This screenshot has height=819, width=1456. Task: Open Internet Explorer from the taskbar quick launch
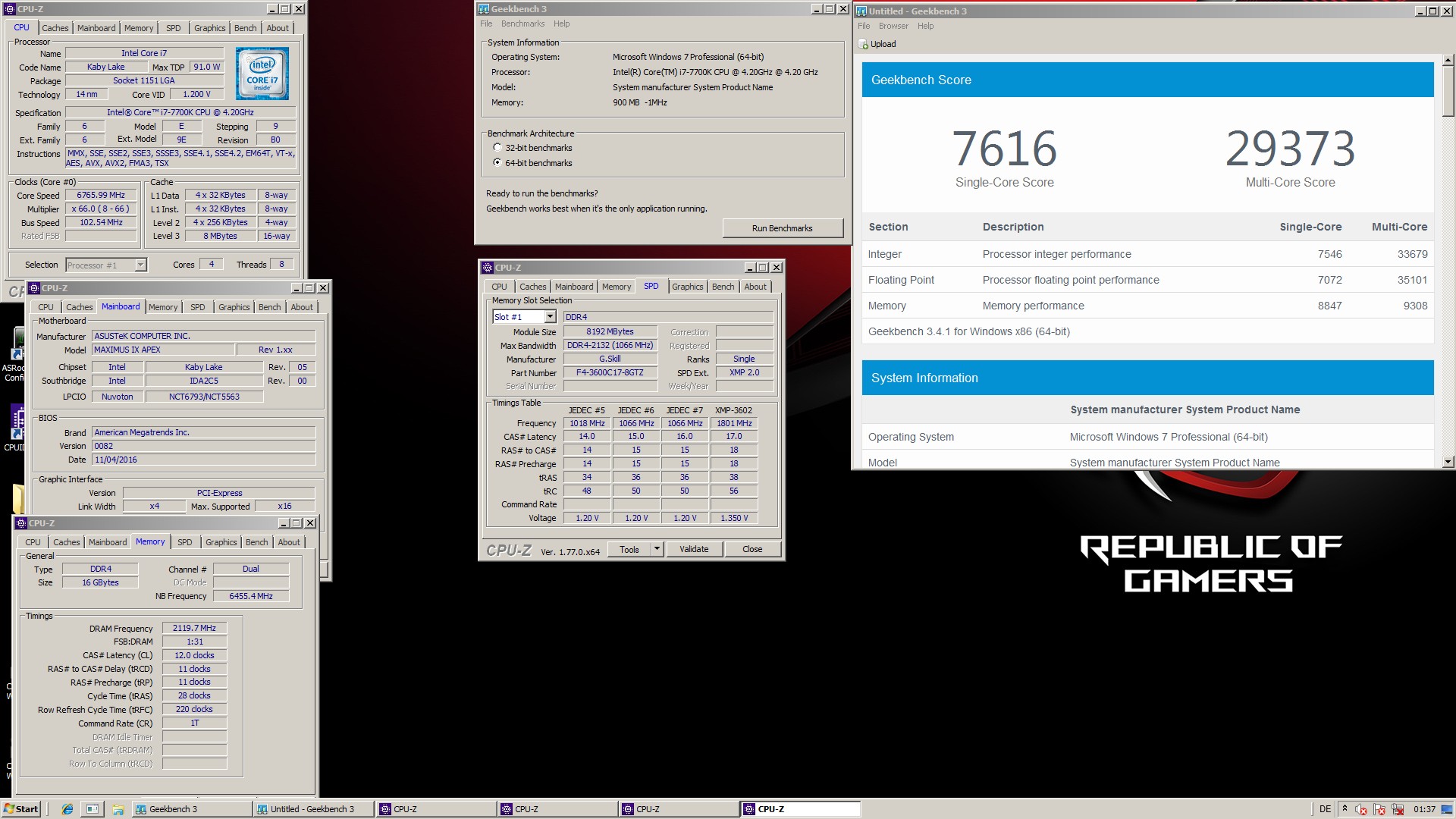[x=67, y=809]
